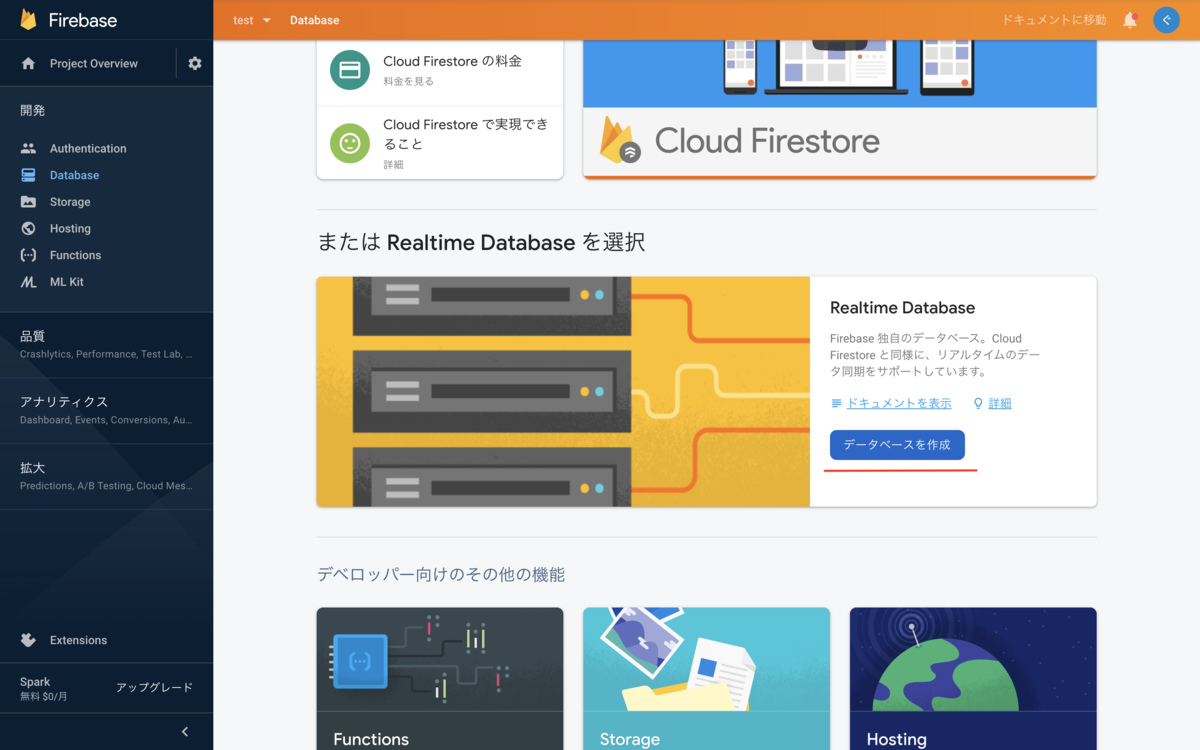This screenshot has height=750, width=1200.
Task: Click the 開発 section heading
Action: point(32,111)
